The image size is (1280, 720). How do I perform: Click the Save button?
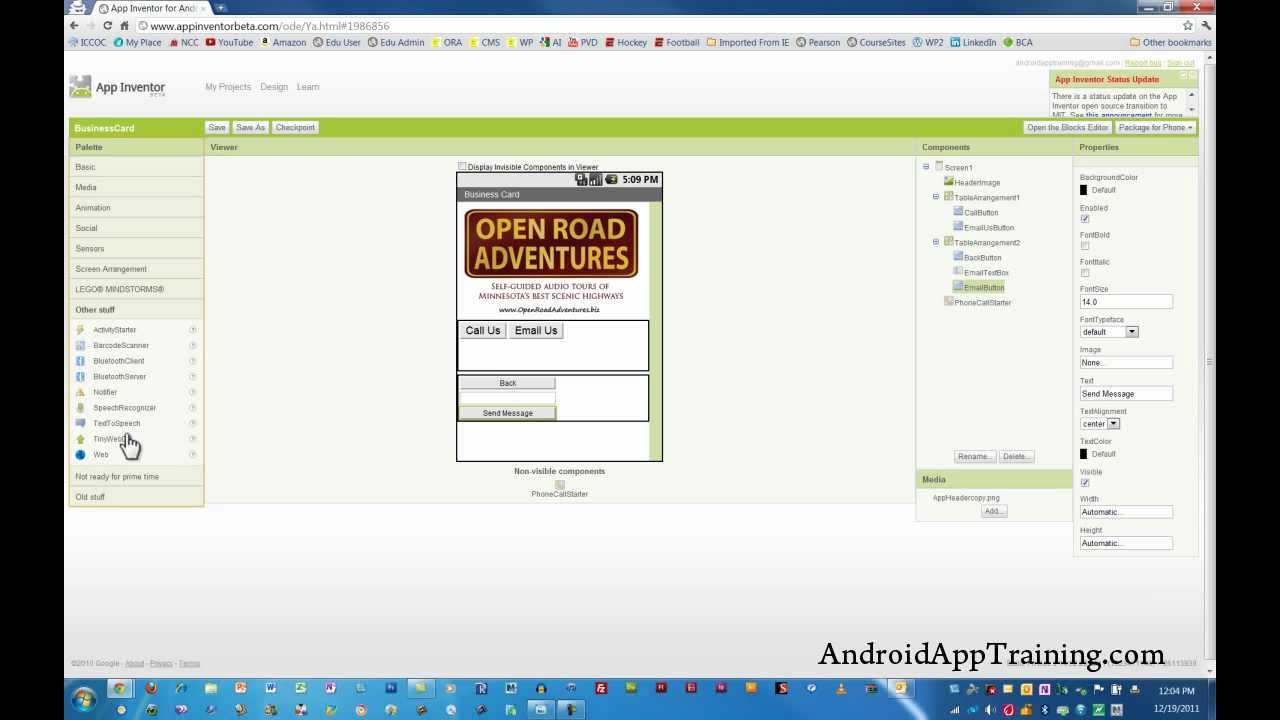pyautogui.click(x=217, y=128)
